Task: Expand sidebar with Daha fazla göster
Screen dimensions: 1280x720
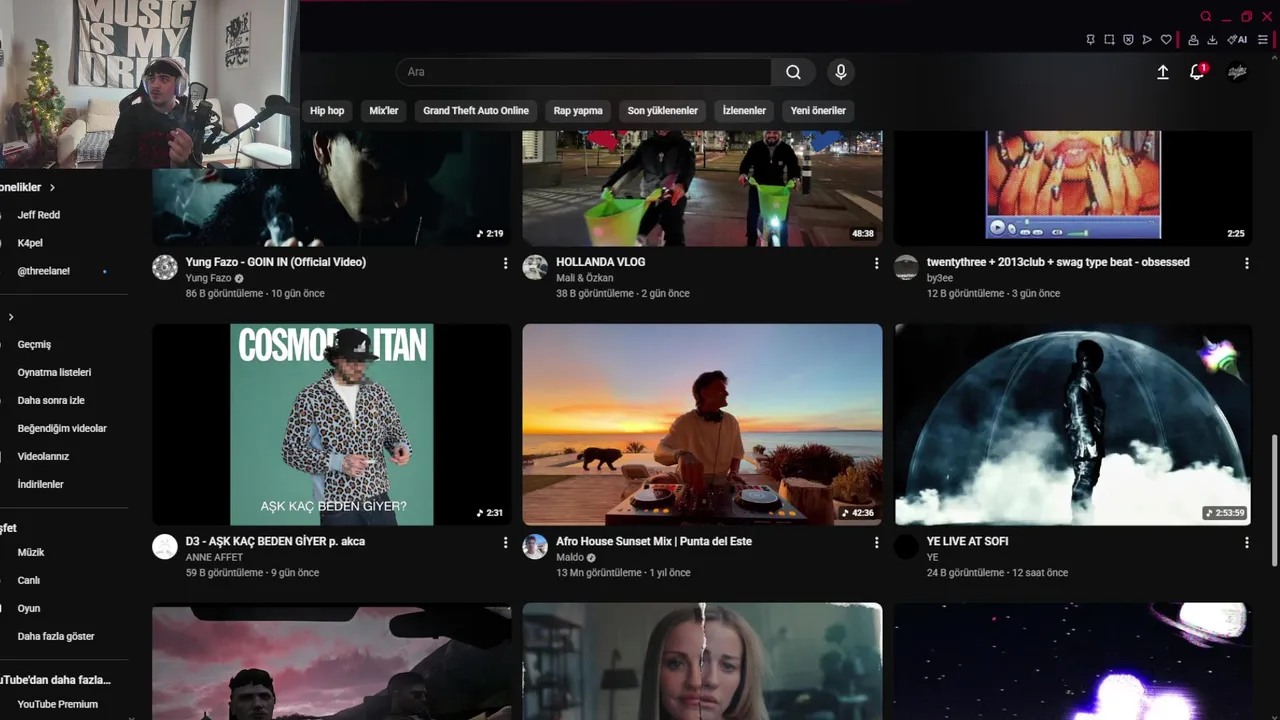Action: click(56, 636)
